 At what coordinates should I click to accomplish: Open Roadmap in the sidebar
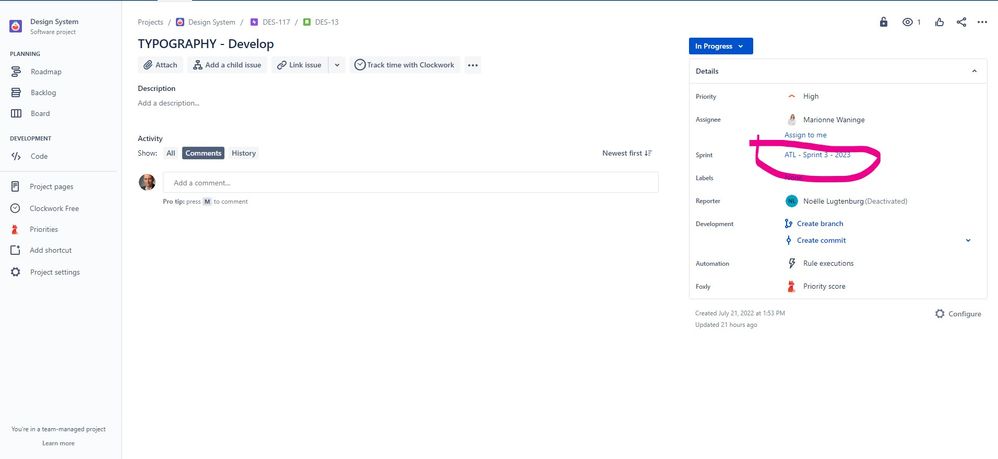click(46, 72)
